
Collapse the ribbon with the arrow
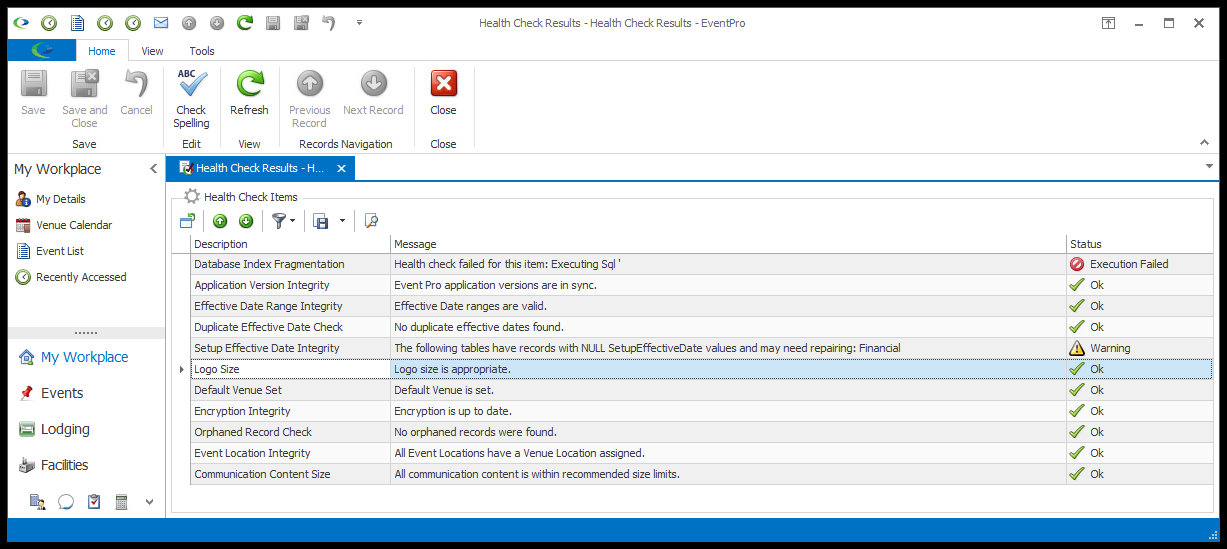(x=1203, y=143)
